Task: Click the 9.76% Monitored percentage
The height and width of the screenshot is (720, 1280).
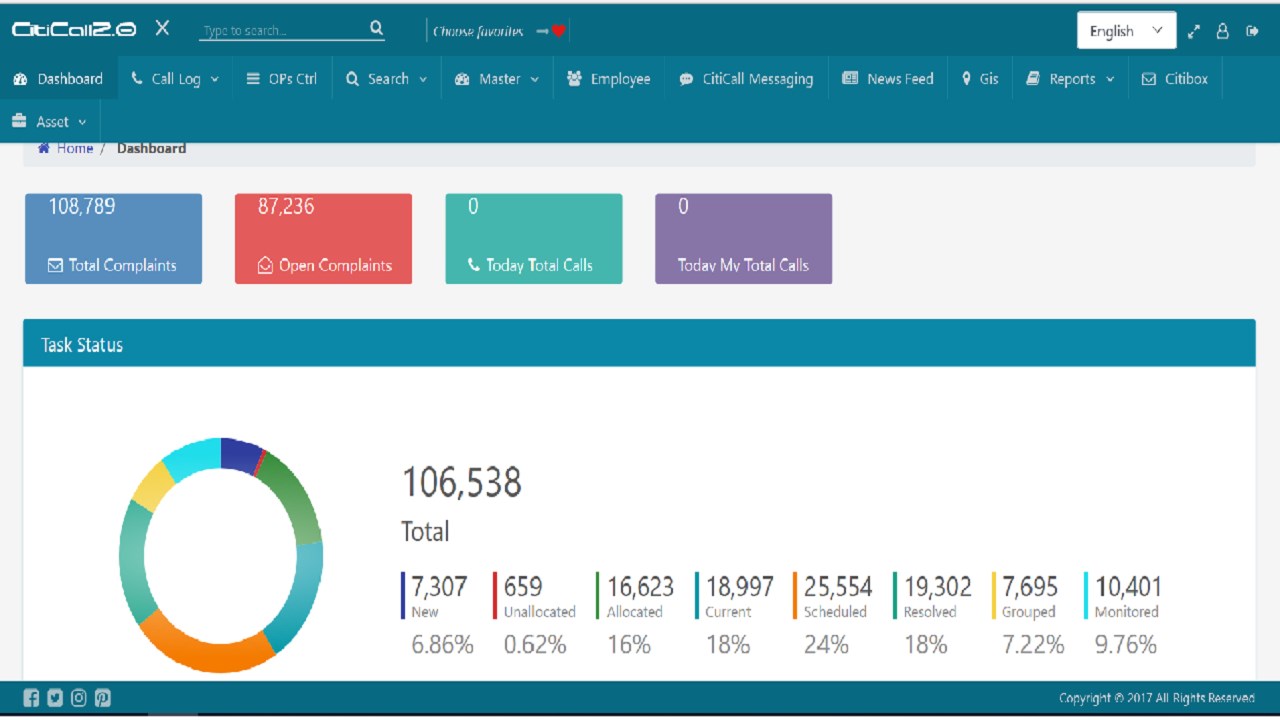Action: [1125, 645]
